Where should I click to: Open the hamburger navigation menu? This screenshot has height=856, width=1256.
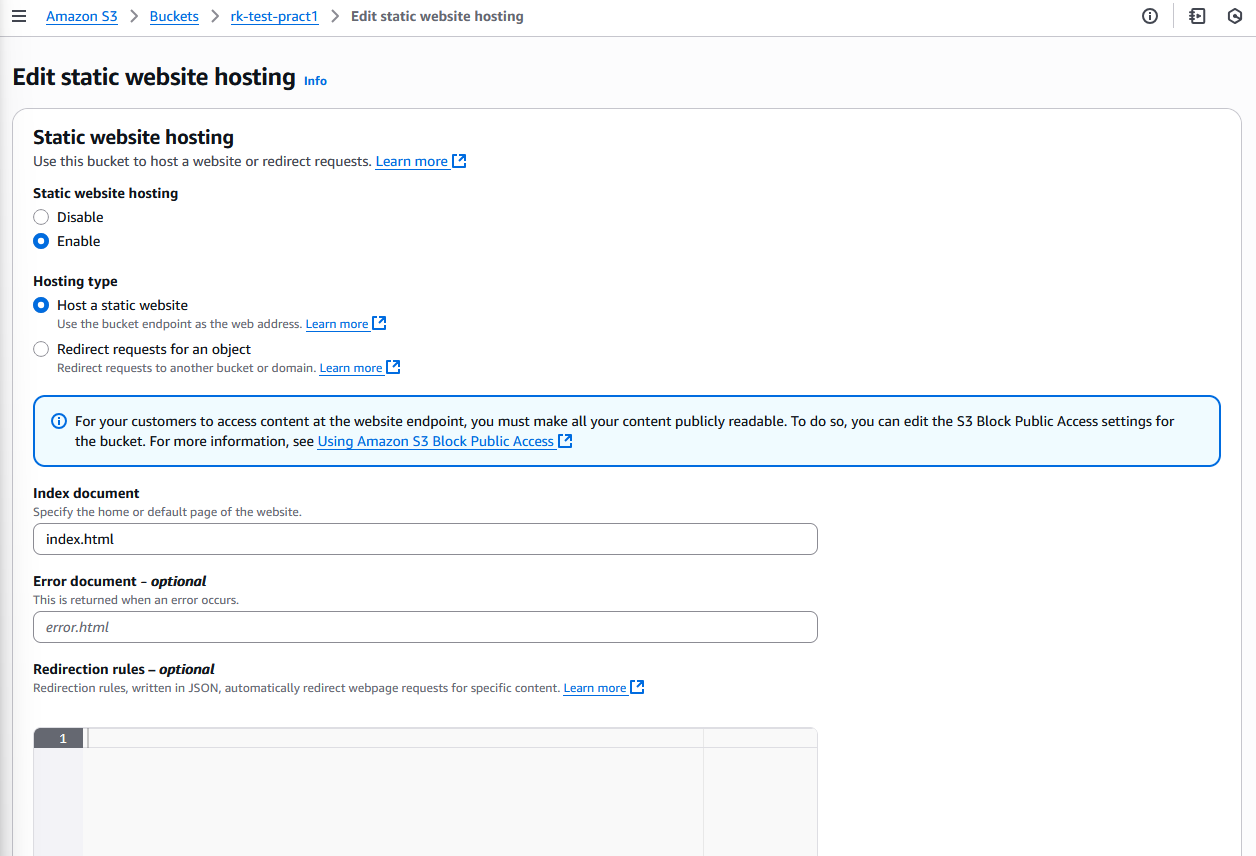coord(19,17)
